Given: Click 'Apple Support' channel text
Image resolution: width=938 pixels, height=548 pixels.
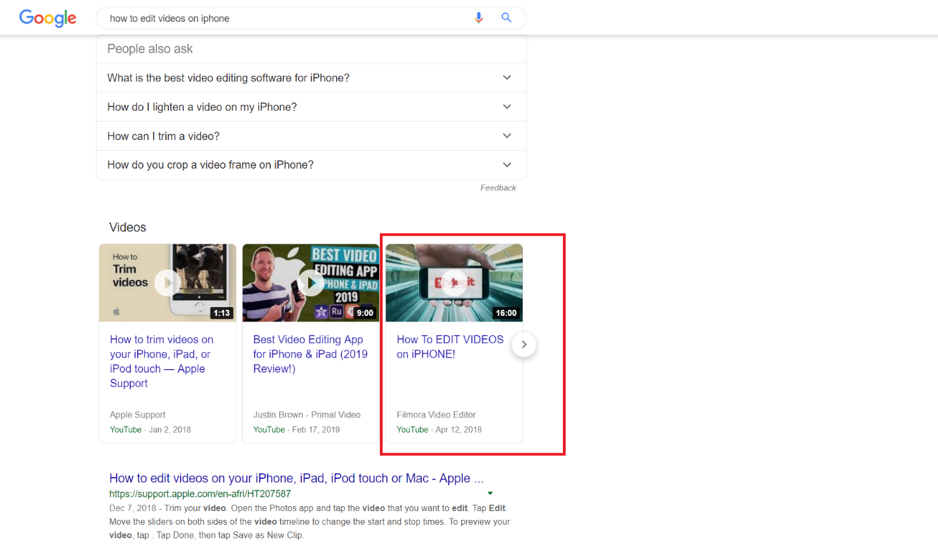Looking at the screenshot, I should 138,415.
